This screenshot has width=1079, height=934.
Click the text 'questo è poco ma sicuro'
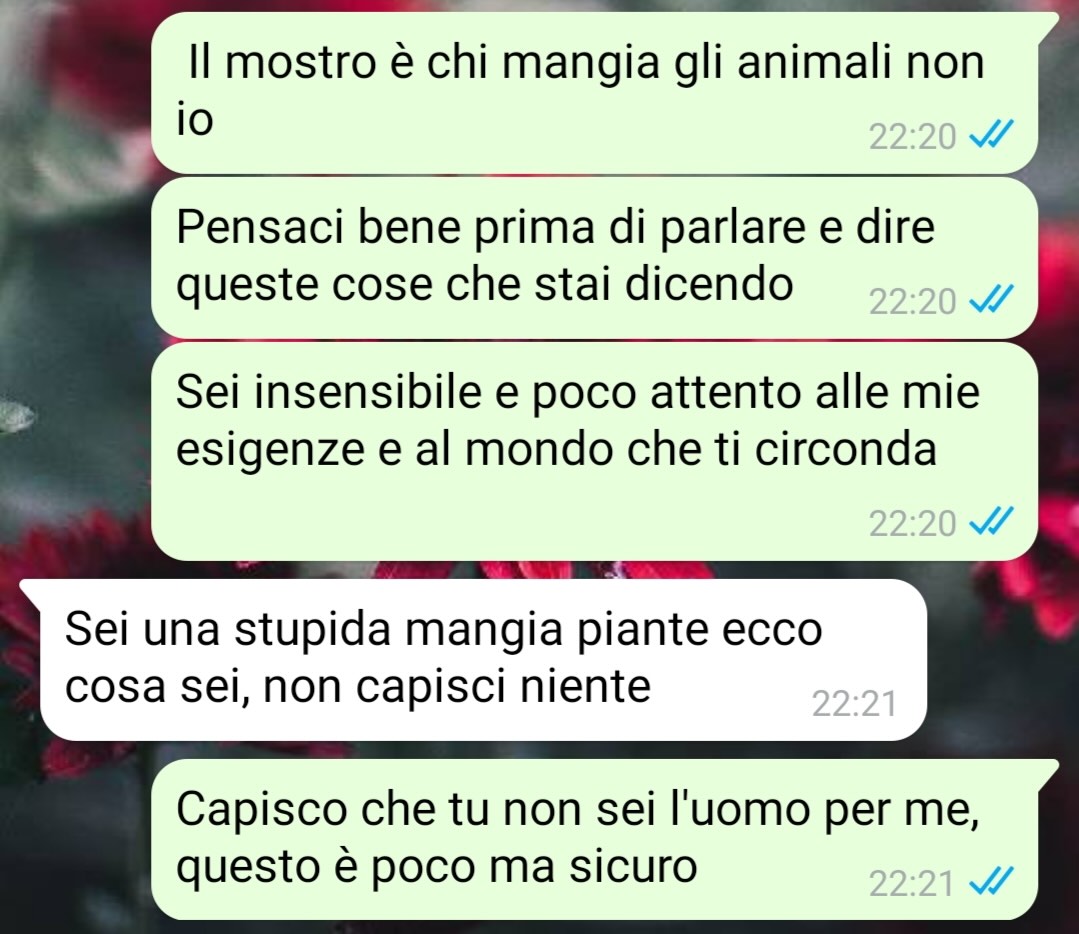(437, 867)
